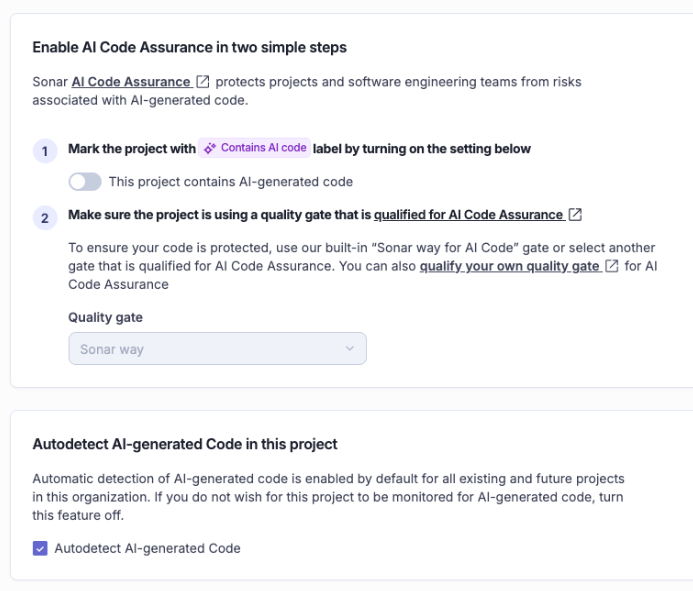Open 'qualified for AI Code Assurance' link

[468, 215]
